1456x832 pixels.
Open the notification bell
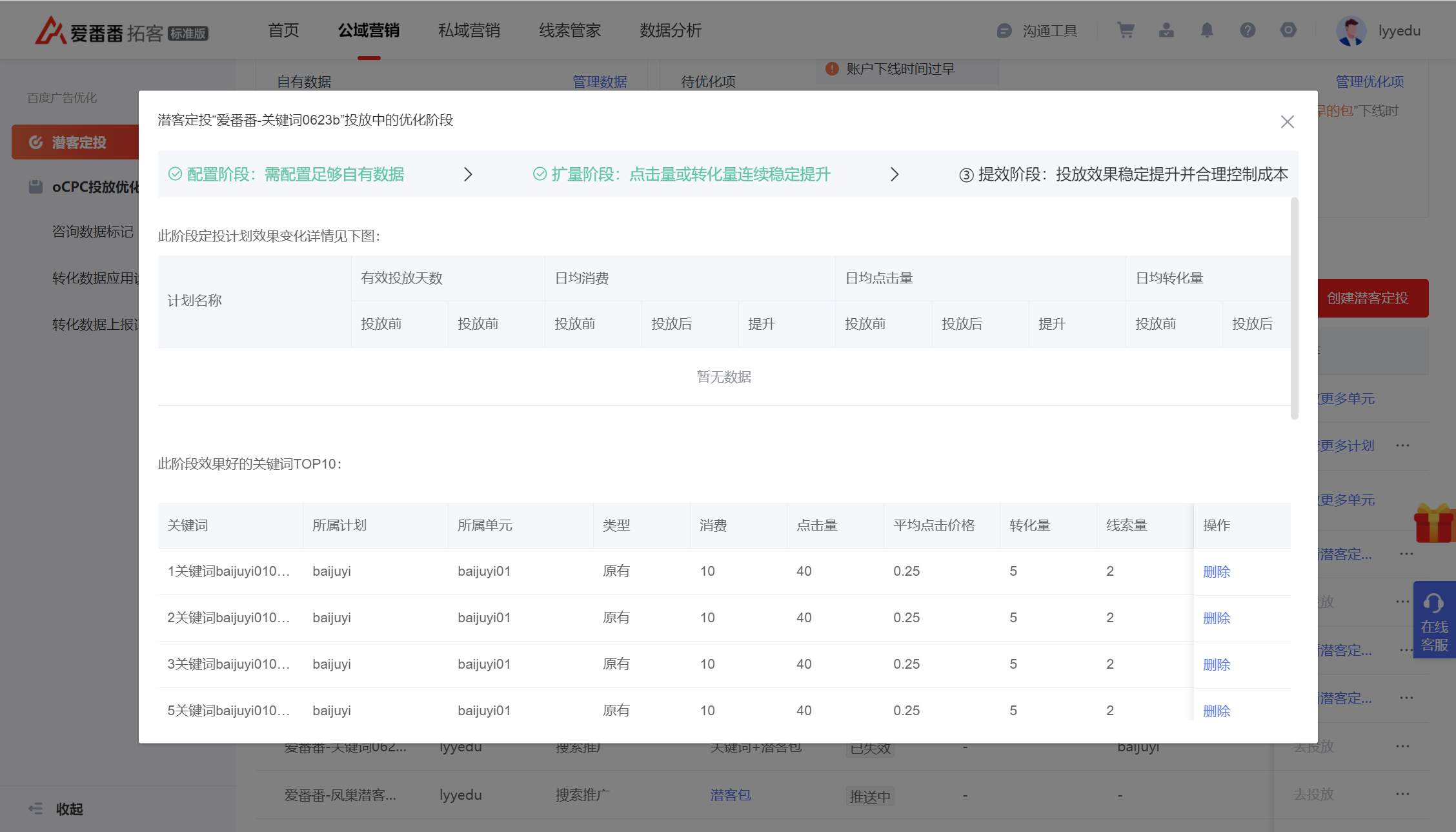pyautogui.click(x=1207, y=30)
